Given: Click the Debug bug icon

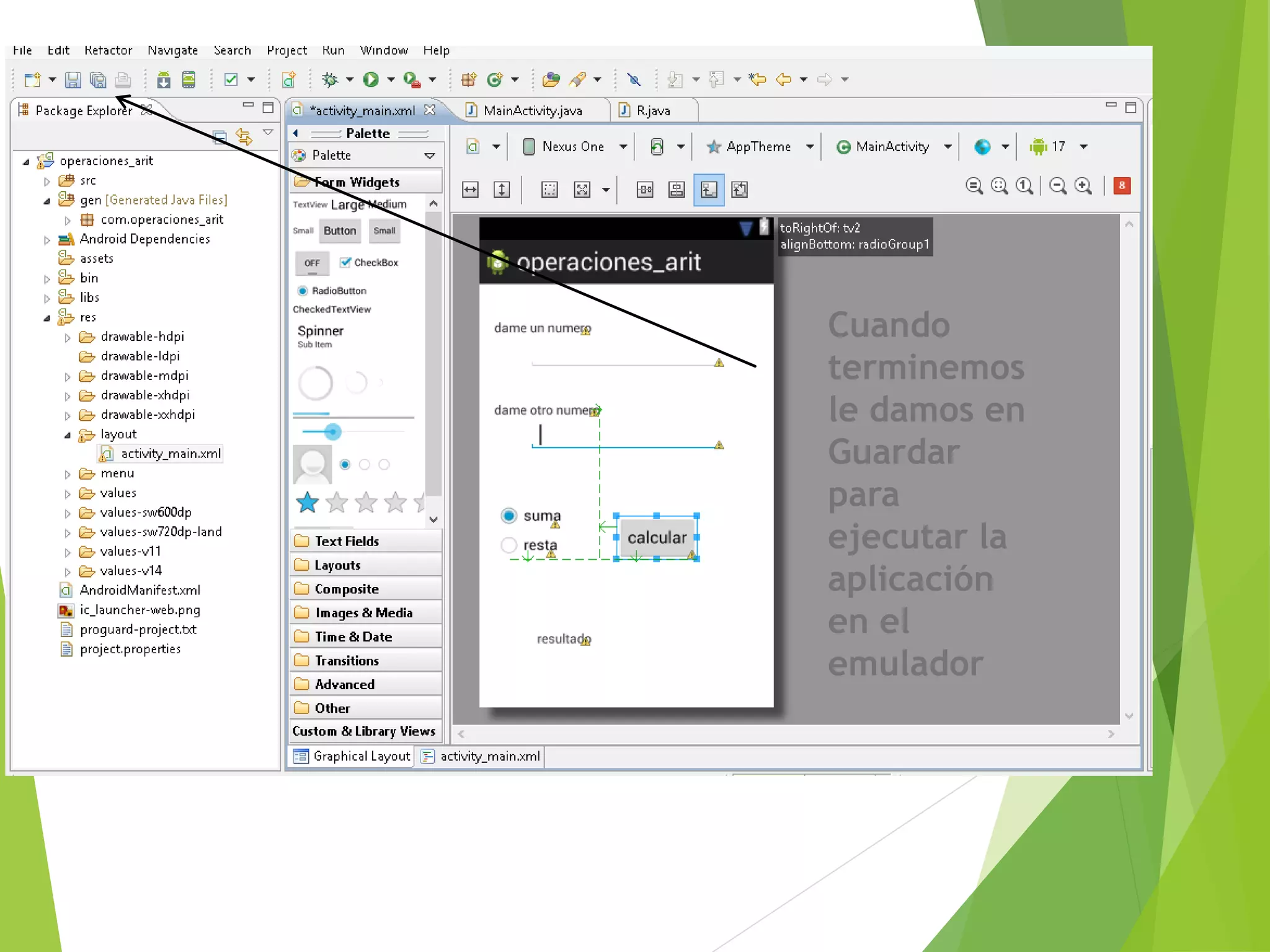Looking at the screenshot, I should [x=330, y=79].
